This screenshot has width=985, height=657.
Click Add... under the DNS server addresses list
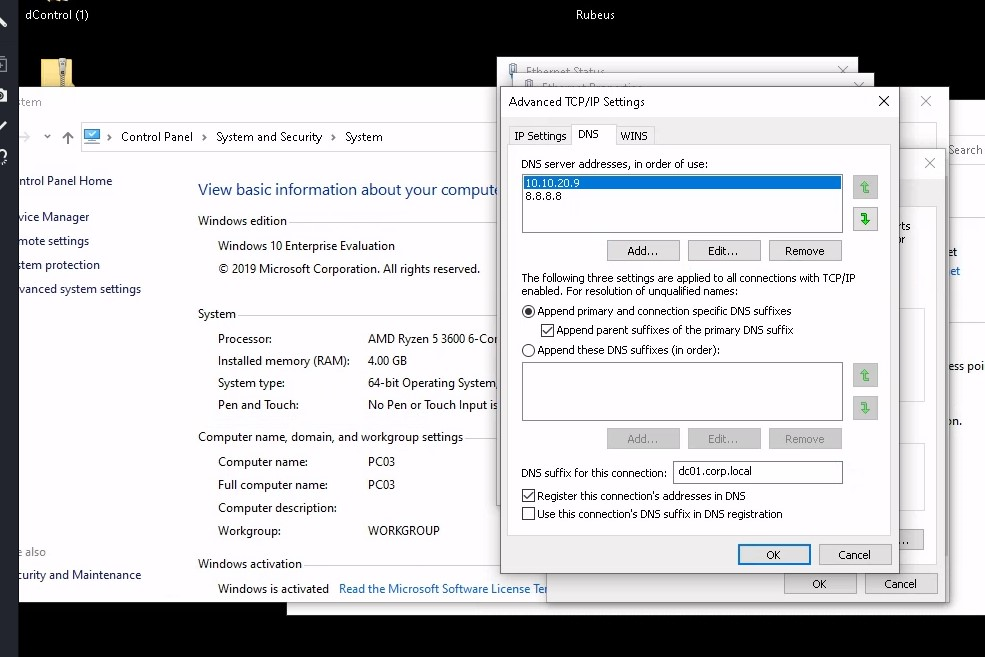pyautogui.click(x=643, y=251)
